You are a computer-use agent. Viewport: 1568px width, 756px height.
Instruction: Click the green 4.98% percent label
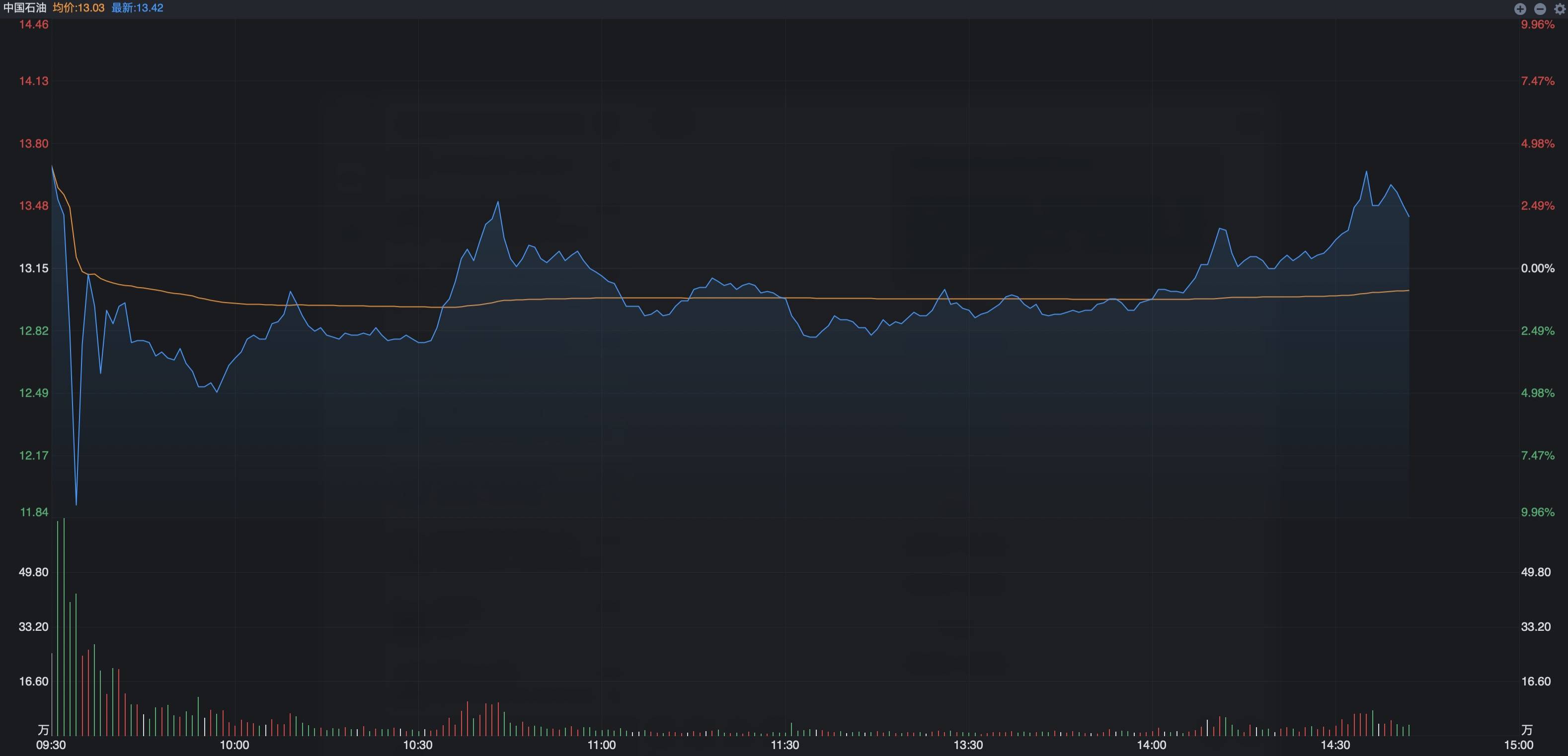click(1538, 392)
